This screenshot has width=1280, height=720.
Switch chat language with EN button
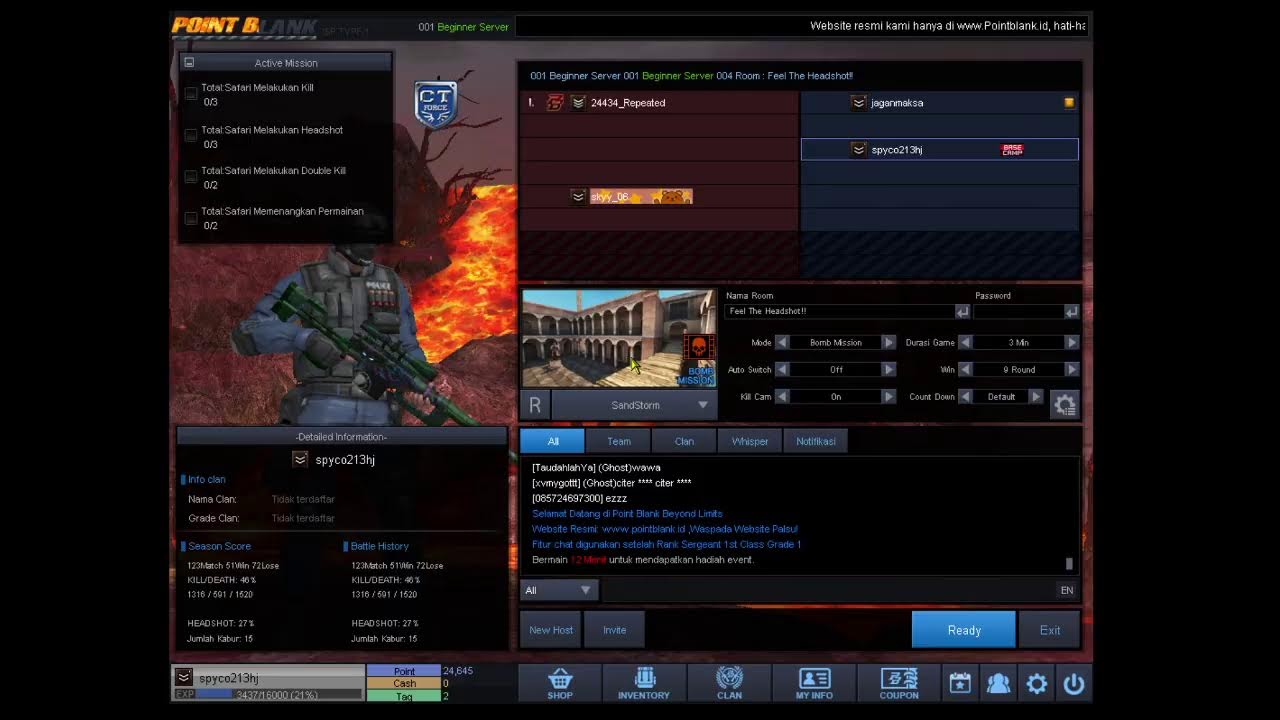1067,590
